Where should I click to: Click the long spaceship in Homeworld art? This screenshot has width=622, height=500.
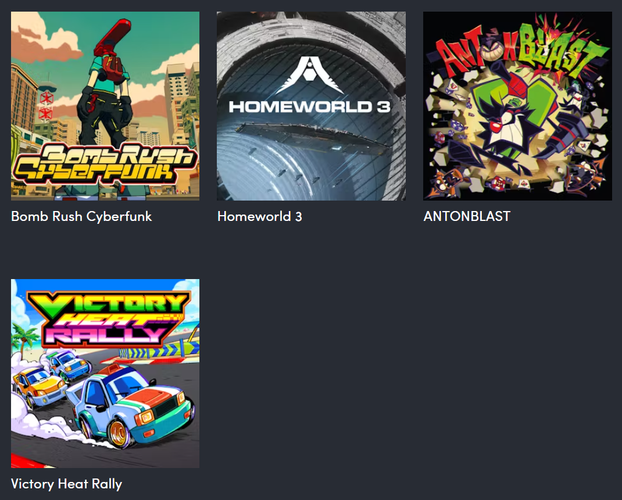pos(313,137)
